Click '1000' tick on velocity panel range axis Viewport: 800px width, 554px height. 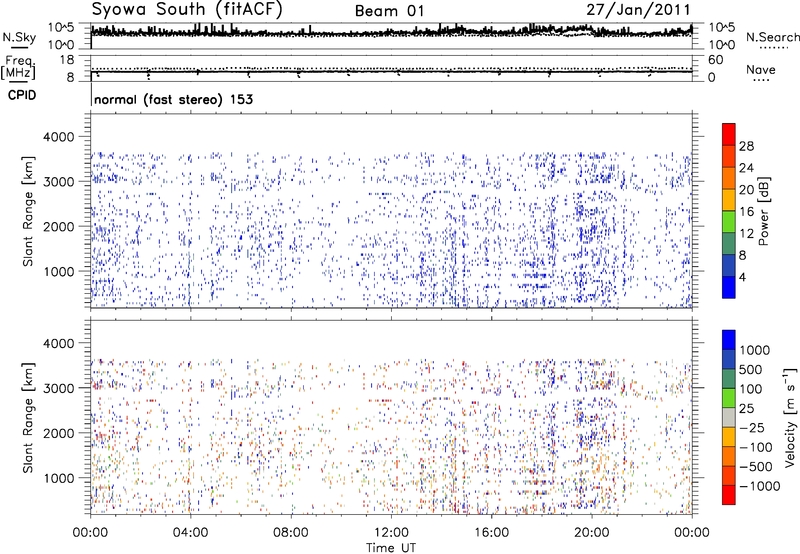point(59,478)
